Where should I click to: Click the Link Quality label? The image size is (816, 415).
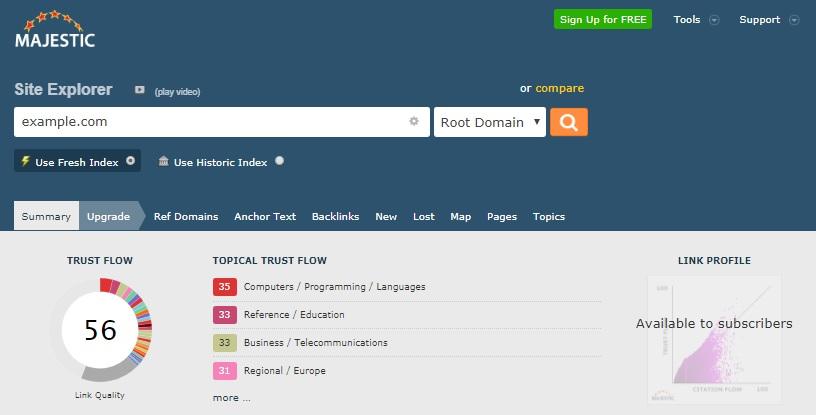click(x=99, y=395)
